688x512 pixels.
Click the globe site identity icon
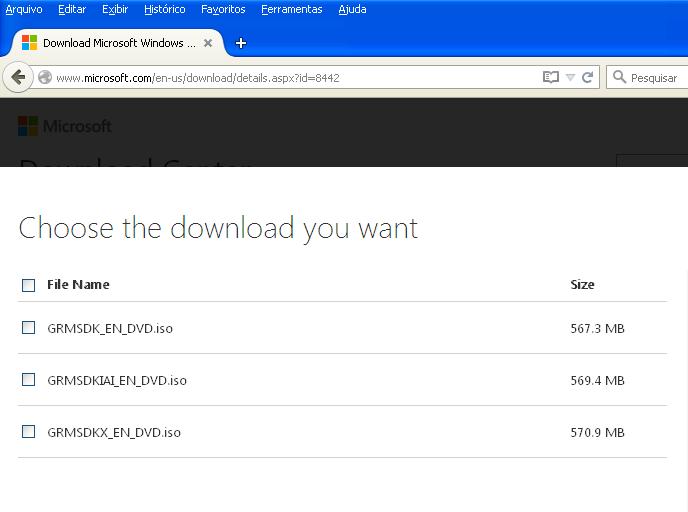[x=45, y=78]
